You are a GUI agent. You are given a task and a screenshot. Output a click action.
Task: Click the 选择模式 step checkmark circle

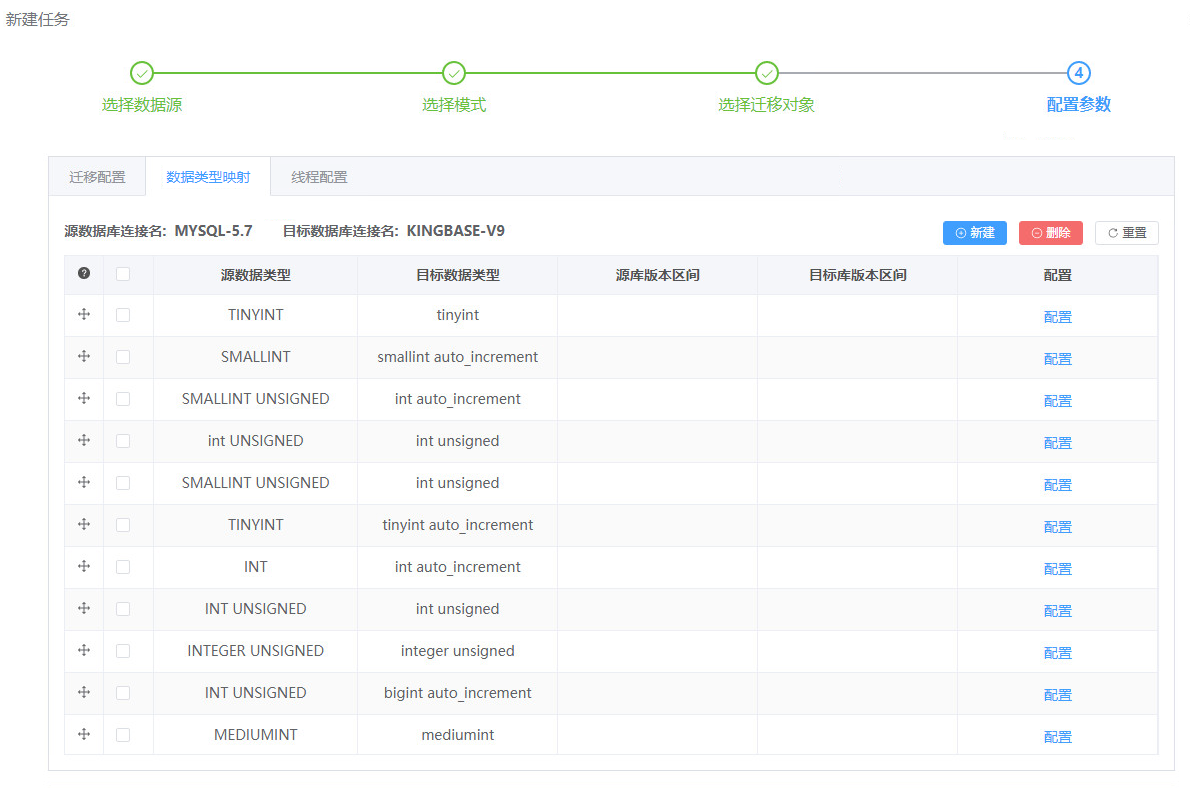click(454, 73)
